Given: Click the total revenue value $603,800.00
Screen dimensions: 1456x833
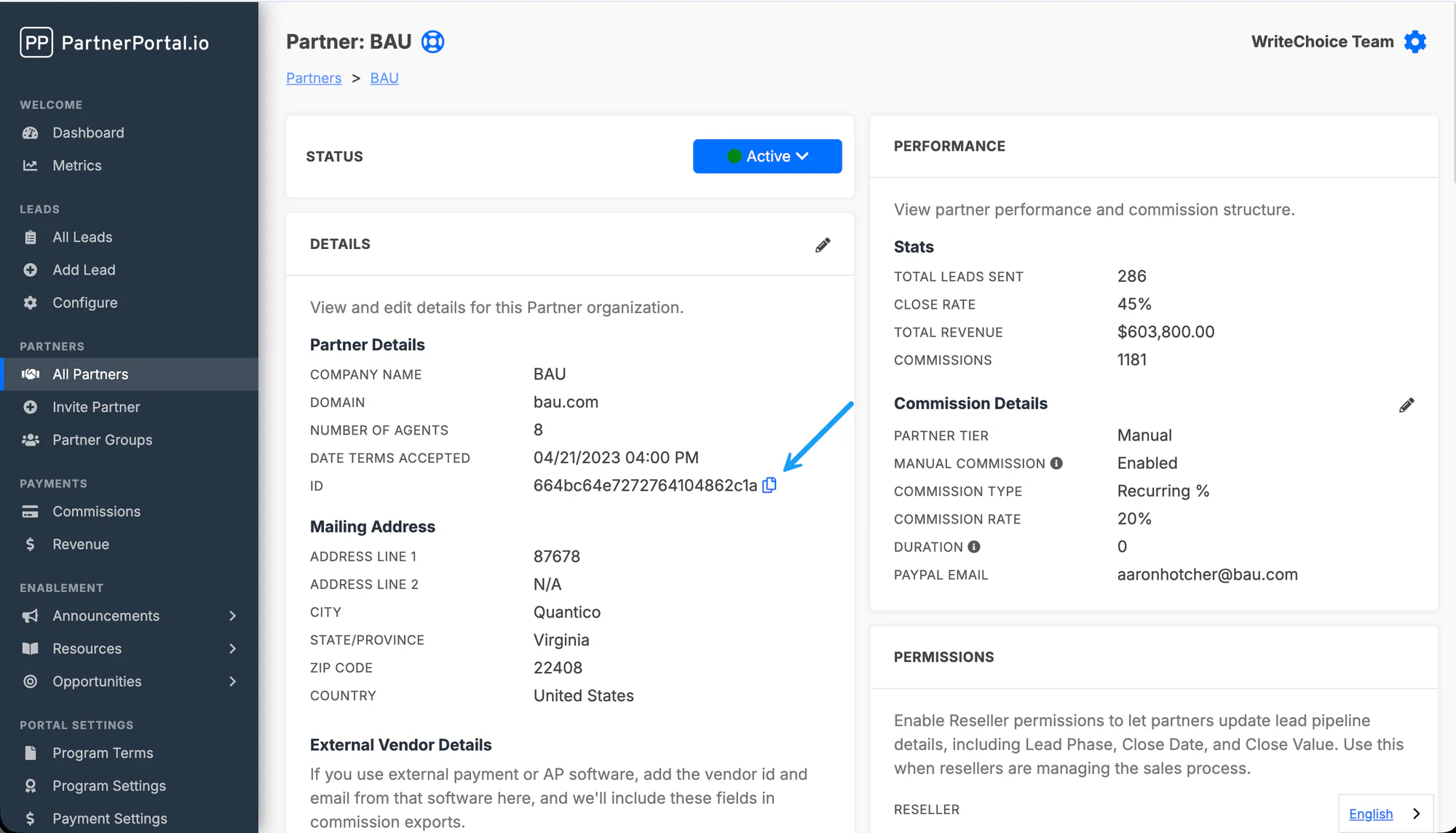Looking at the screenshot, I should point(1166,332).
